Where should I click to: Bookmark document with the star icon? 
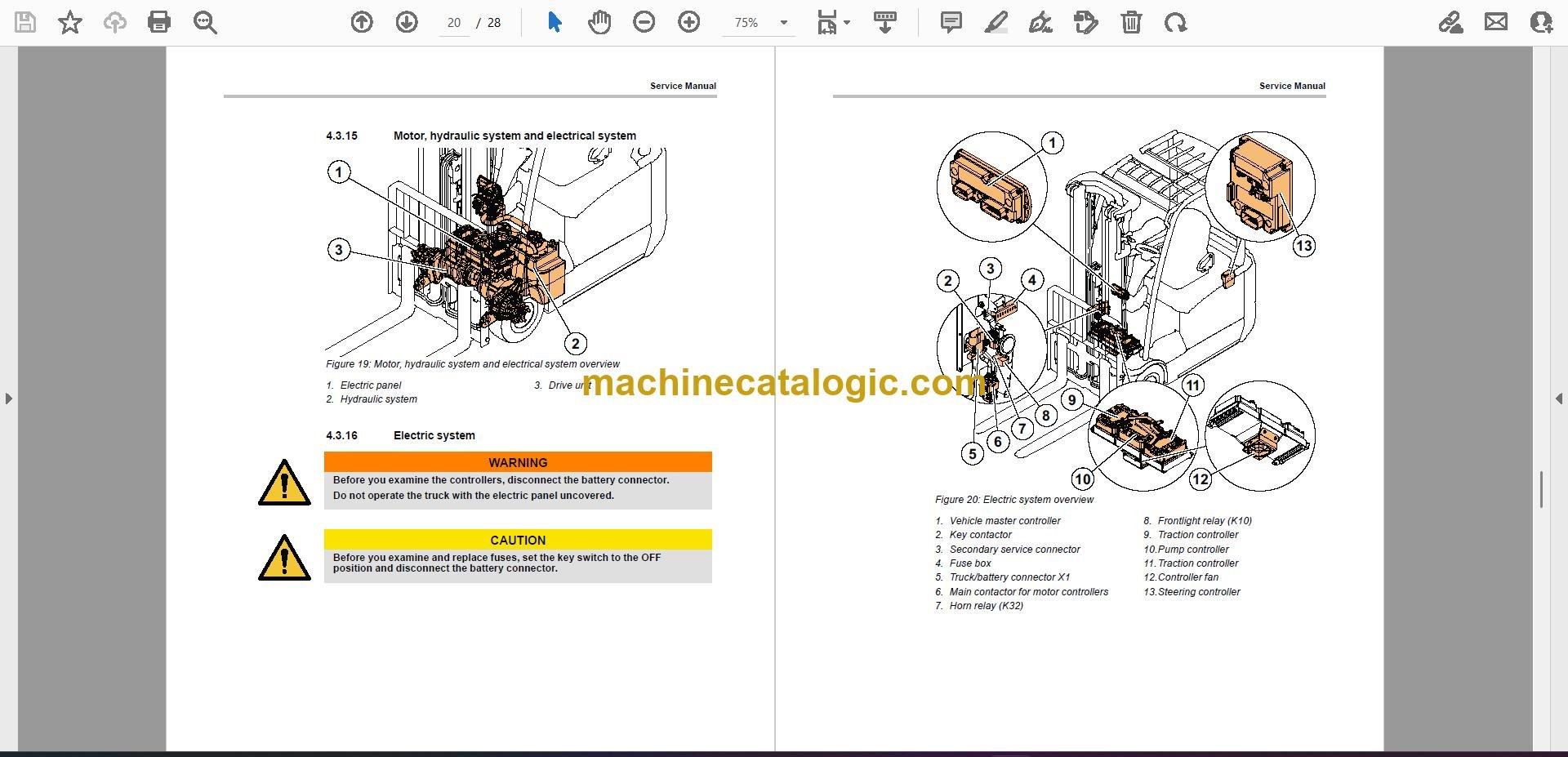[x=70, y=22]
